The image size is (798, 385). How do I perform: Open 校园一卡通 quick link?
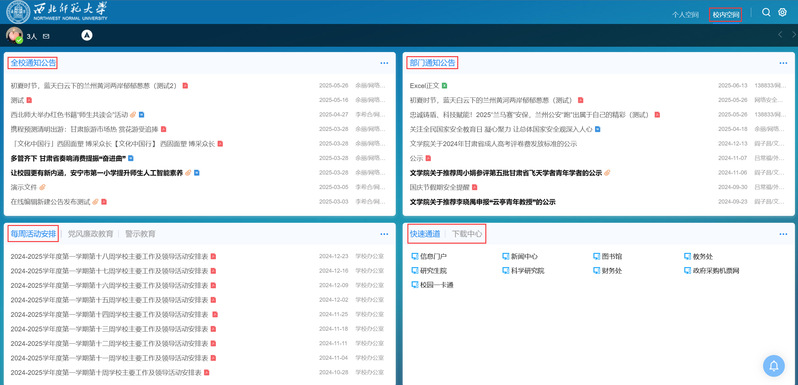coord(432,285)
